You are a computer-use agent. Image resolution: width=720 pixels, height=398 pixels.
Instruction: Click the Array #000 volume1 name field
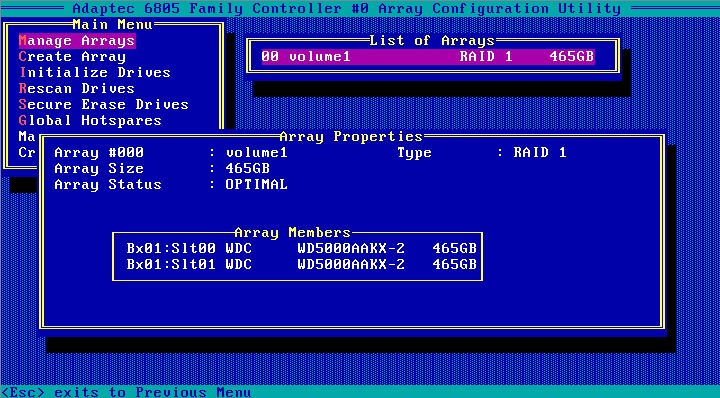tap(171, 153)
